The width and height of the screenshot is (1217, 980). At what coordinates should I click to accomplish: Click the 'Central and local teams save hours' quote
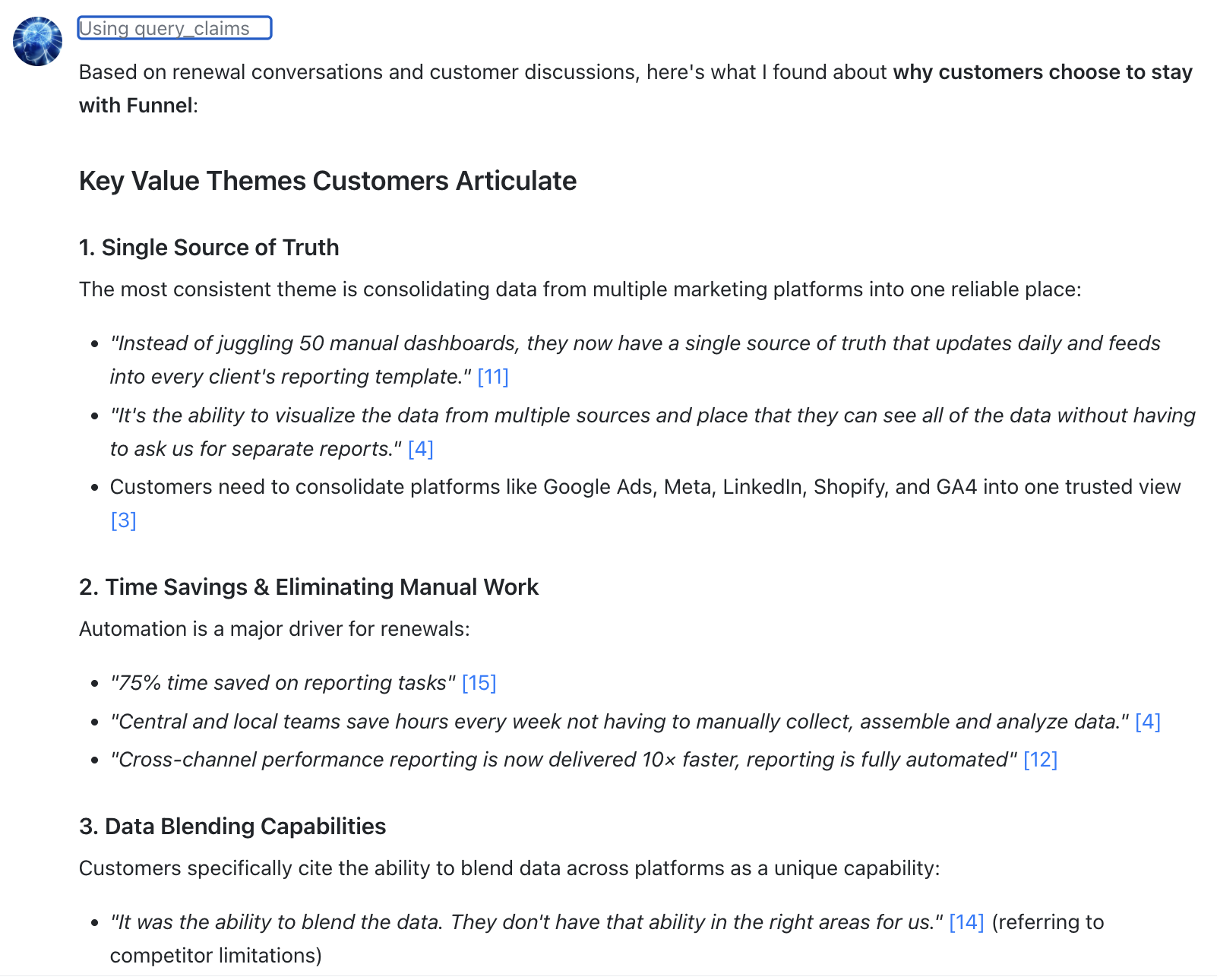pyautogui.click(x=619, y=722)
